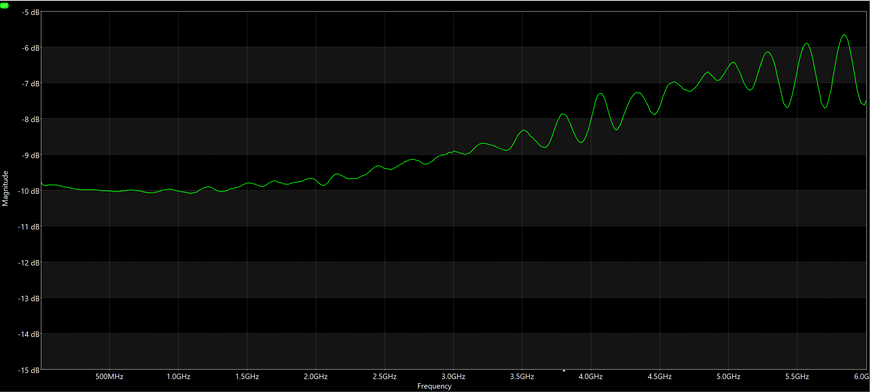870x392 pixels.
Task: Click the 500MHz frequency tick label
Action: click(x=109, y=376)
